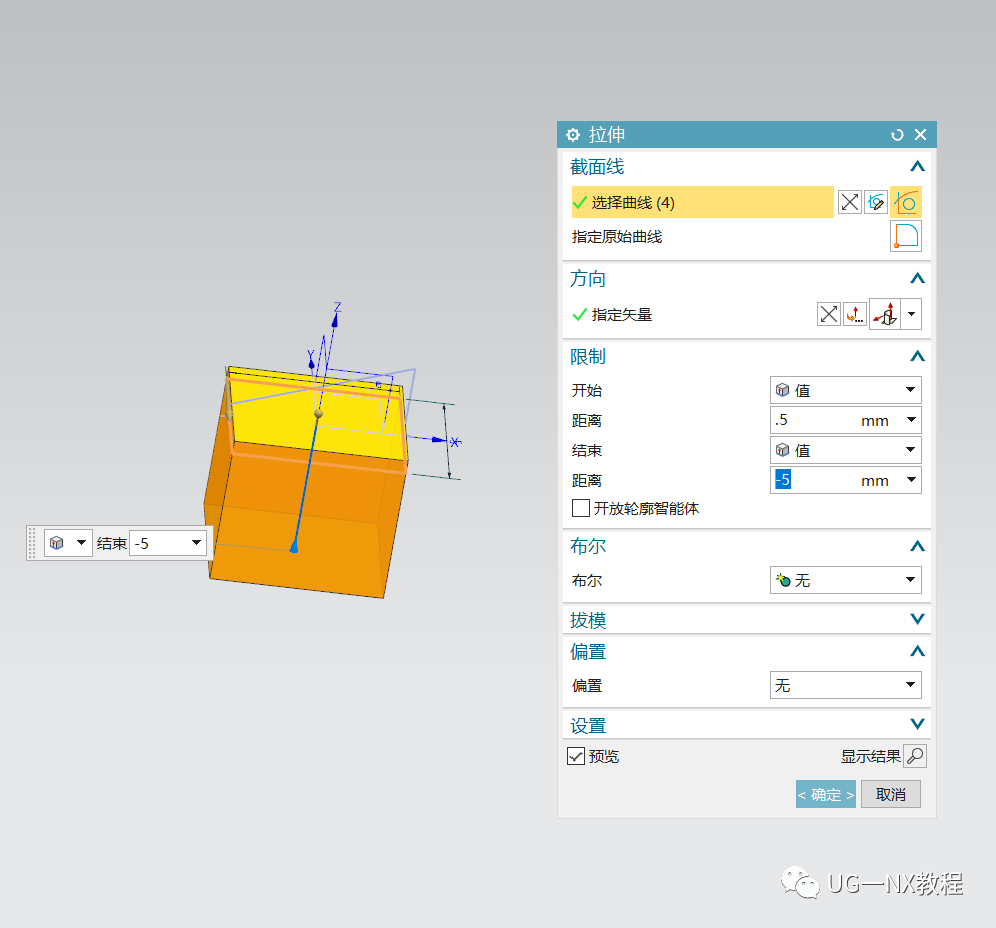Open the on-screen limit type cube dropdown
The image size is (996, 928).
pos(69,543)
